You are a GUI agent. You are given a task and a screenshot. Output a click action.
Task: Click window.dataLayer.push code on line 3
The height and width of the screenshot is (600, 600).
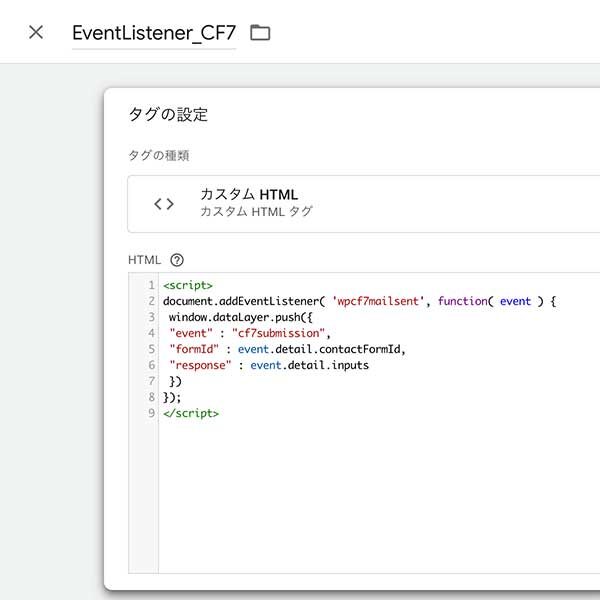click(240, 317)
